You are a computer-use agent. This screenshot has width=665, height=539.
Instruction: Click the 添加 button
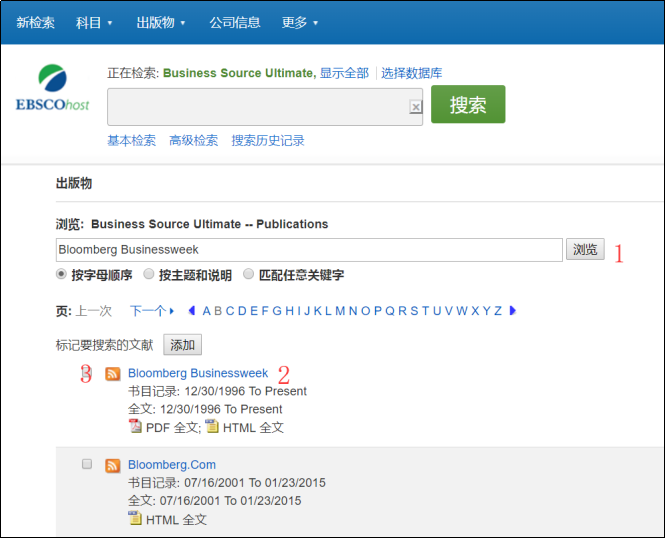tap(182, 345)
